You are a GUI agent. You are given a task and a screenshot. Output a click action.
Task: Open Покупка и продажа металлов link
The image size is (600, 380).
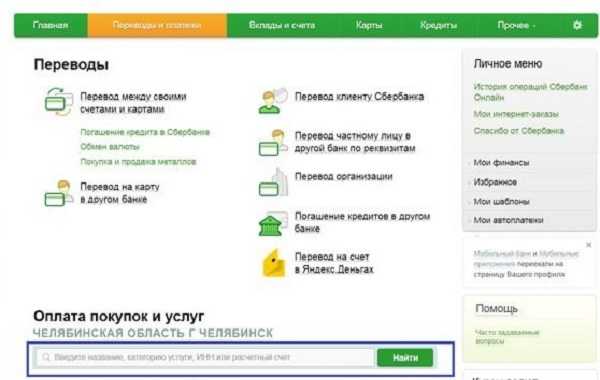[138, 161]
